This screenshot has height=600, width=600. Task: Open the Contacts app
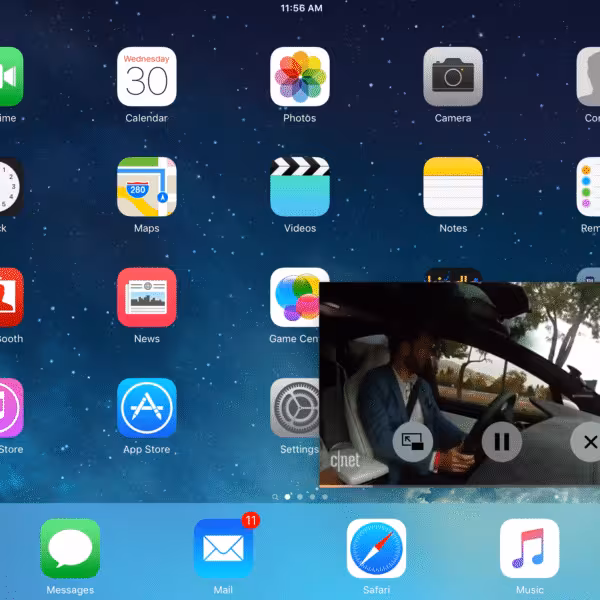point(589,77)
